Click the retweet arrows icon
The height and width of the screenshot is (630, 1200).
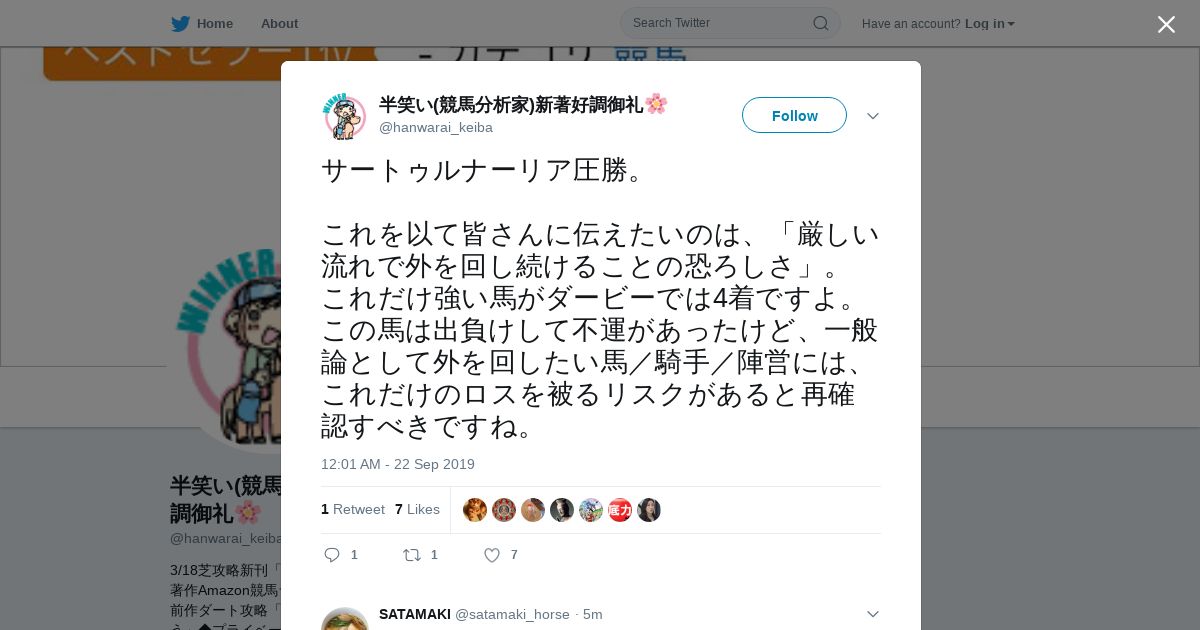click(x=412, y=555)
